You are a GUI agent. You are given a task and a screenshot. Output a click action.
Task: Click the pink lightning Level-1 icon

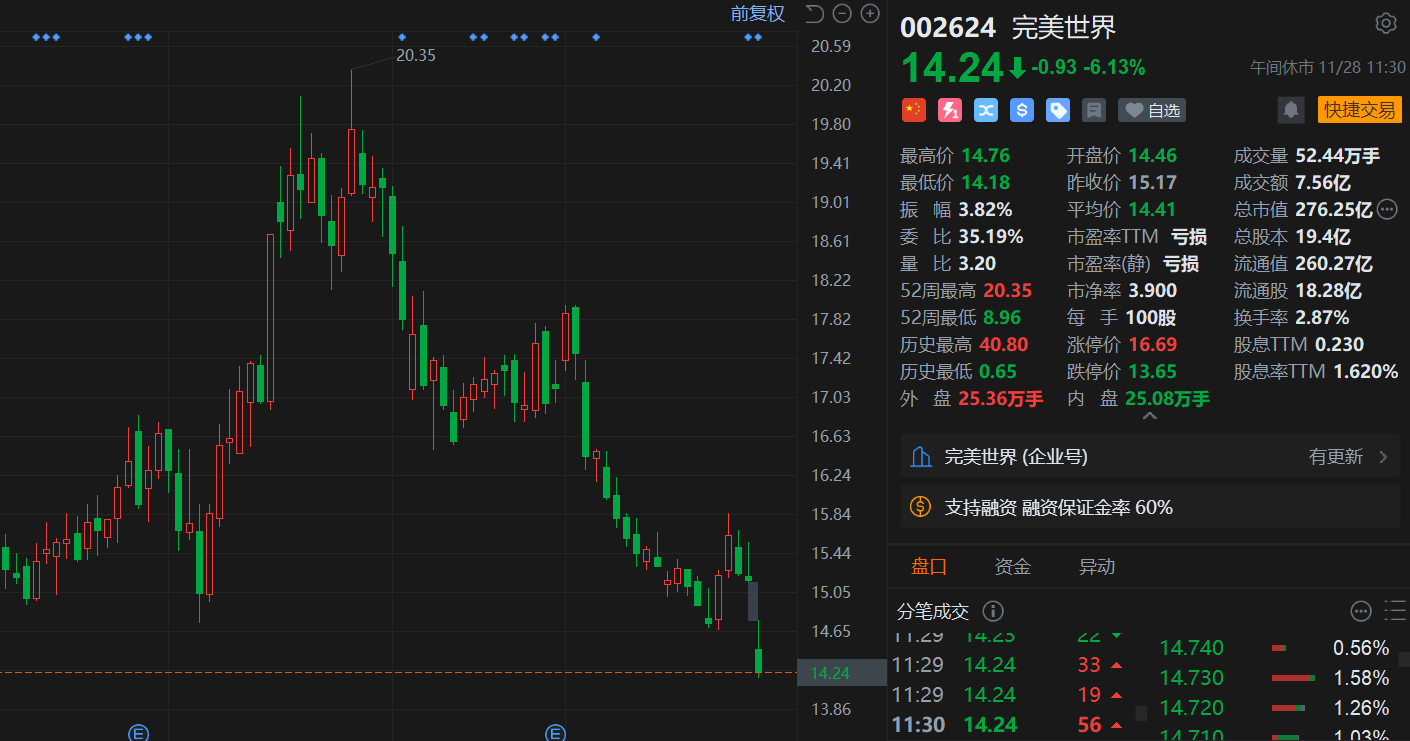[949, 110]
